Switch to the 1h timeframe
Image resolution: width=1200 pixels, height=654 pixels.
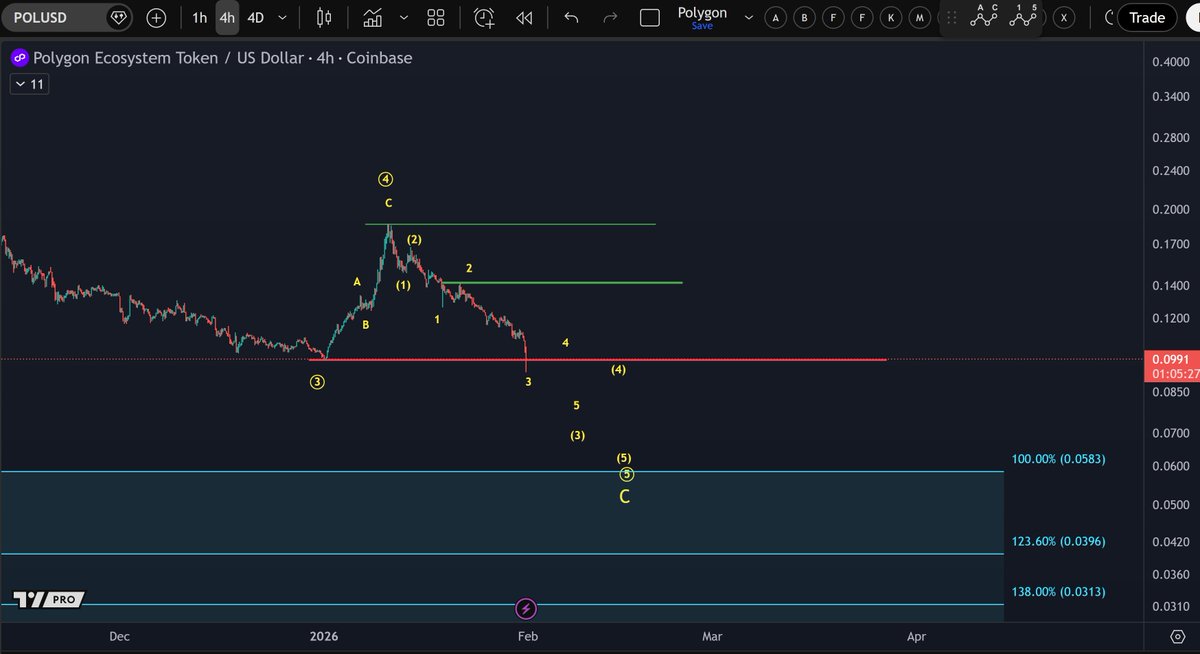(200, 18)
